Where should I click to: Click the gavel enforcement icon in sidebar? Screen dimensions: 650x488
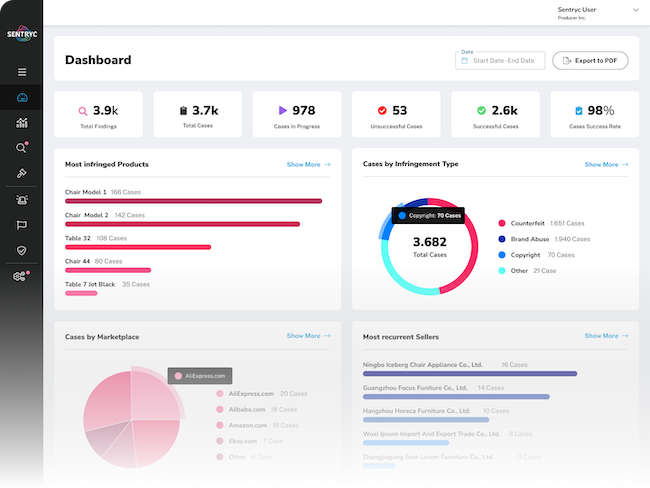[22, 173]
